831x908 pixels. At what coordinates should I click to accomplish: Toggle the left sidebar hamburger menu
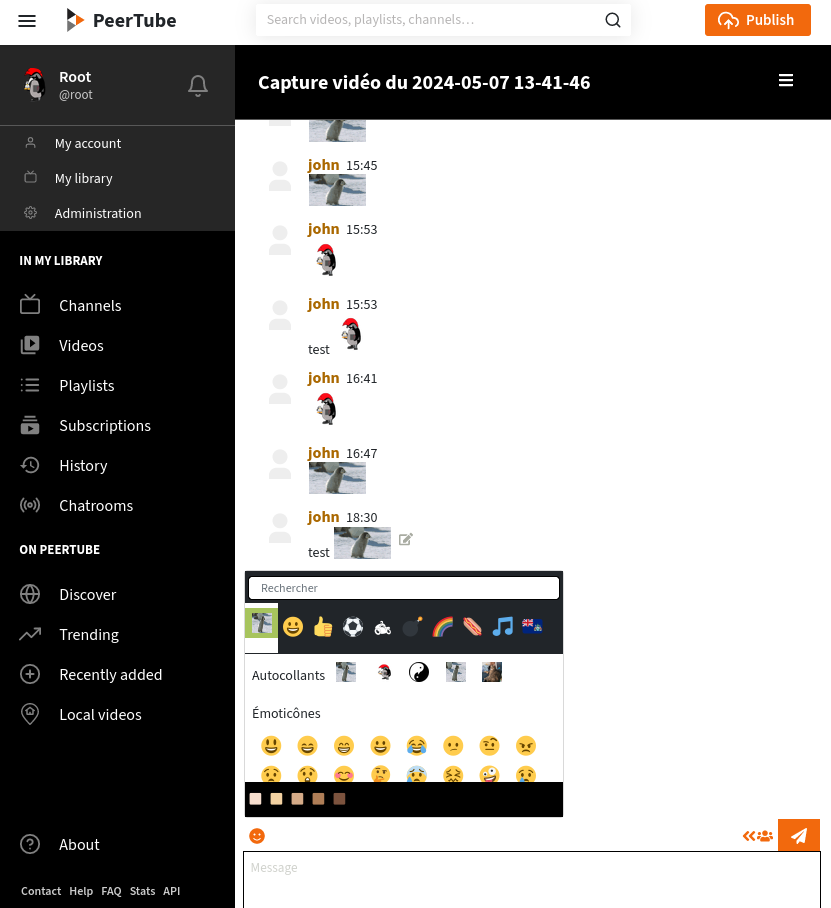click(x=27, y=21)
